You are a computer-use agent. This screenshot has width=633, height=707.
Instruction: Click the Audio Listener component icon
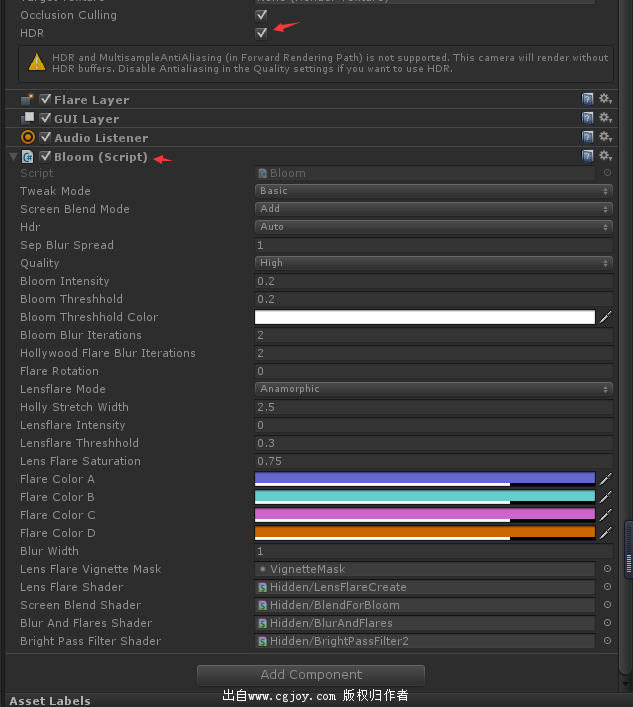point(28,137)
